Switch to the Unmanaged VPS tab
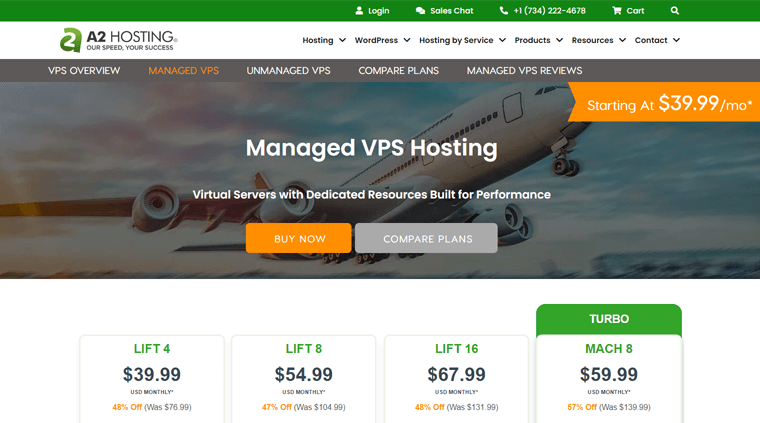This screenshot has height=423, width=760. pos(288,71)
